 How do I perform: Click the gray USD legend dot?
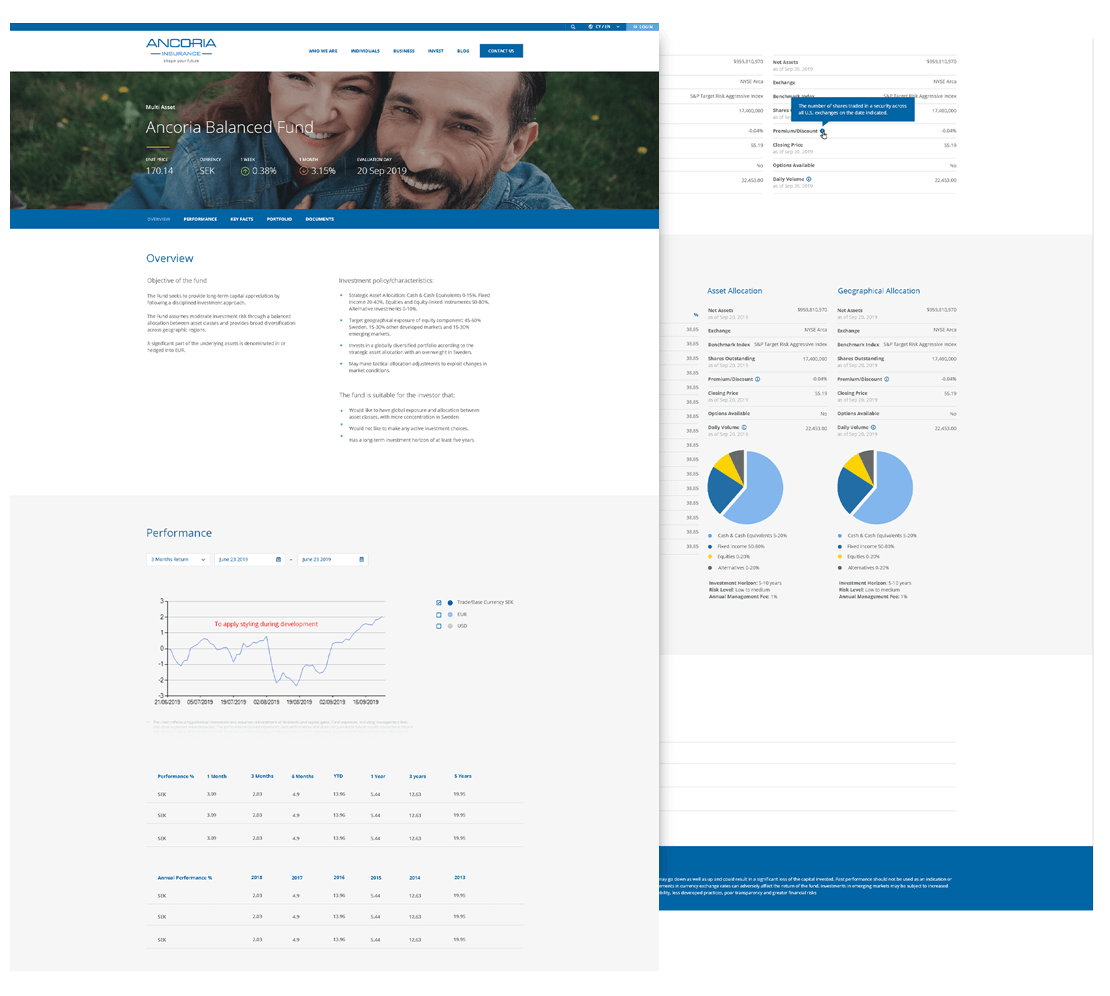(450, 626)
